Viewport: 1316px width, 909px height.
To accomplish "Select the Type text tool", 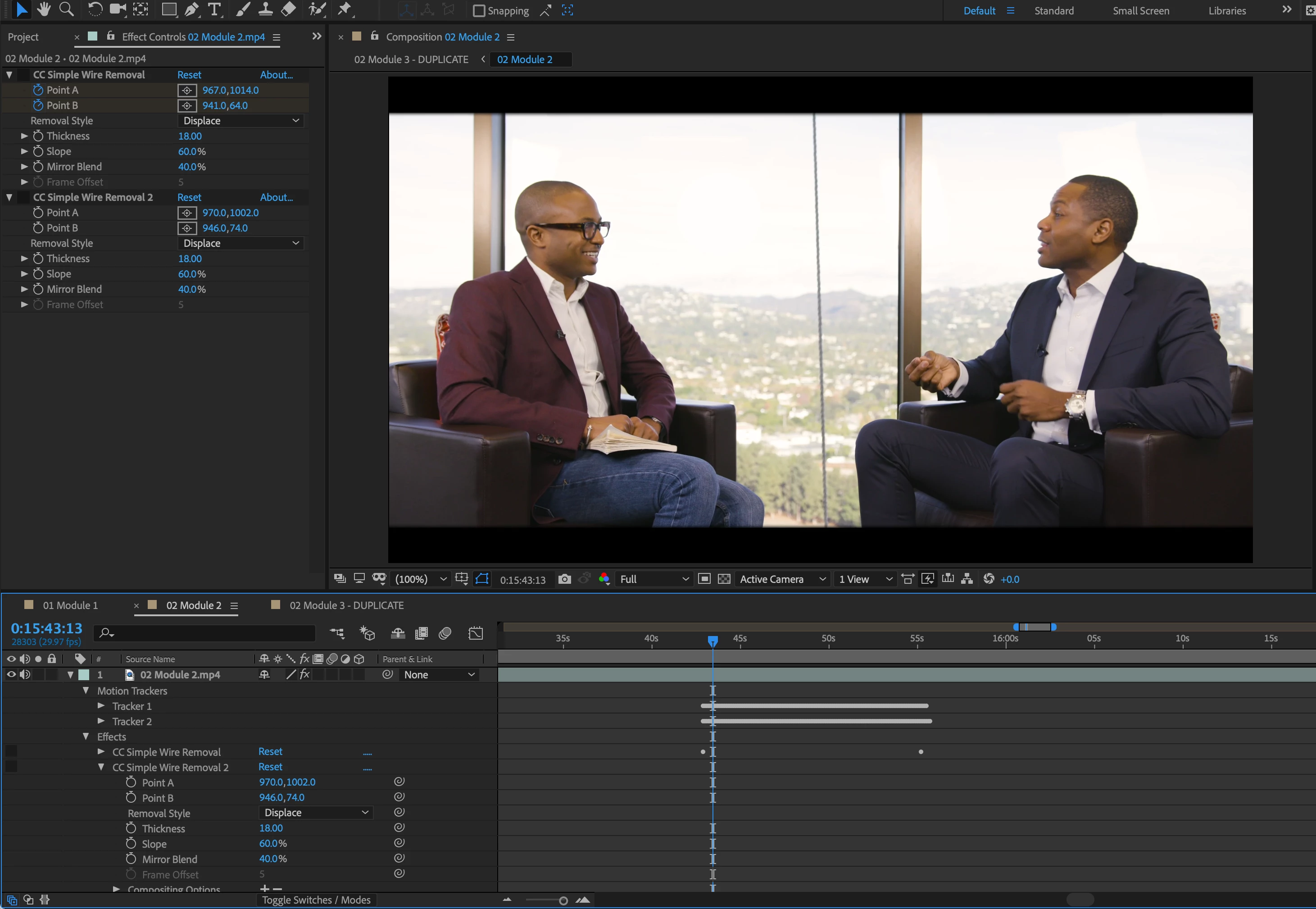I will click(x=214, y=9).
